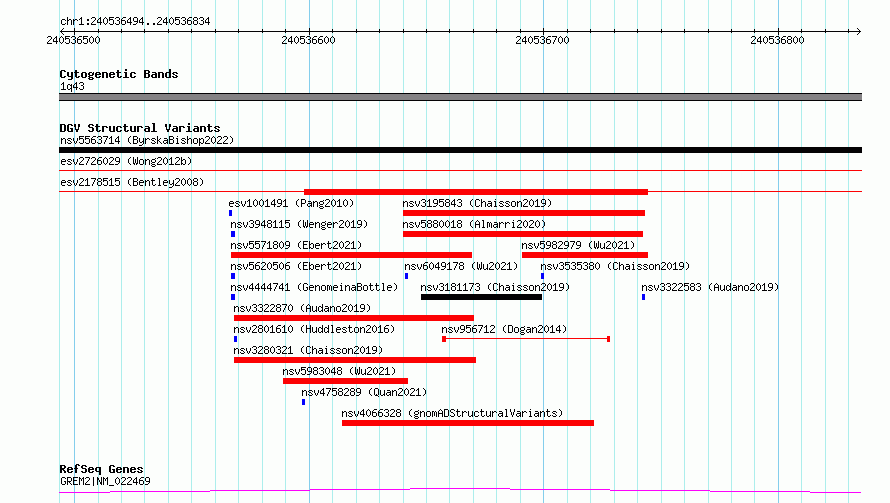Click ruler position 240536700
Image resolution: width=890 pixels, height=503 pixels.
tap(542, 40)
